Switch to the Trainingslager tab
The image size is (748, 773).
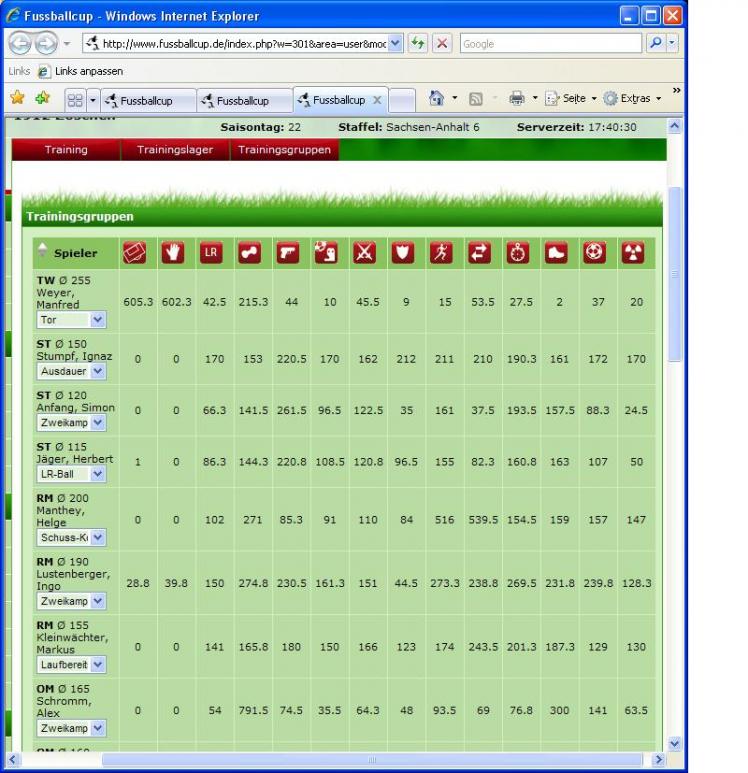point(175,150)
